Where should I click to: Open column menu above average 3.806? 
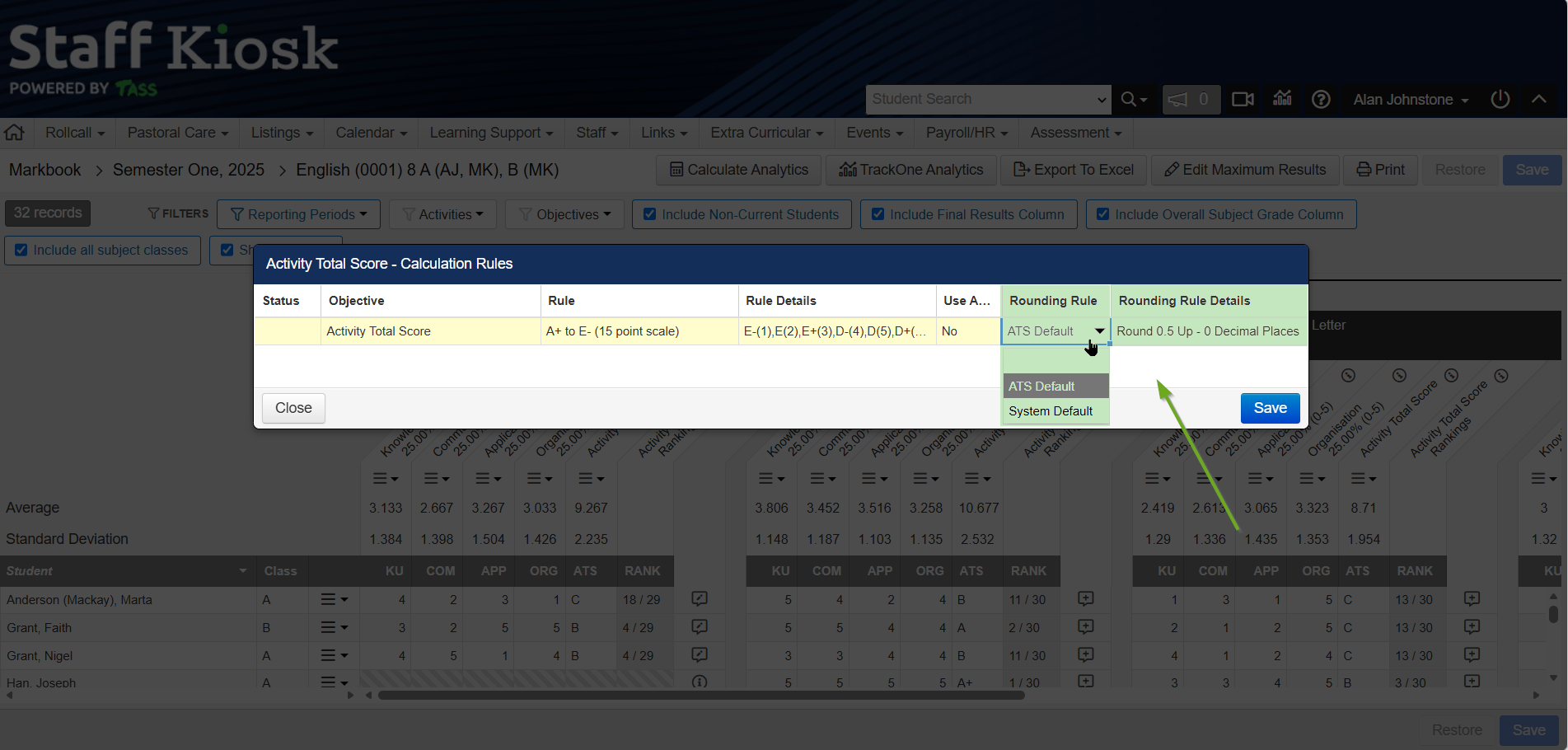pyautogui.click(x=772, y=478)
